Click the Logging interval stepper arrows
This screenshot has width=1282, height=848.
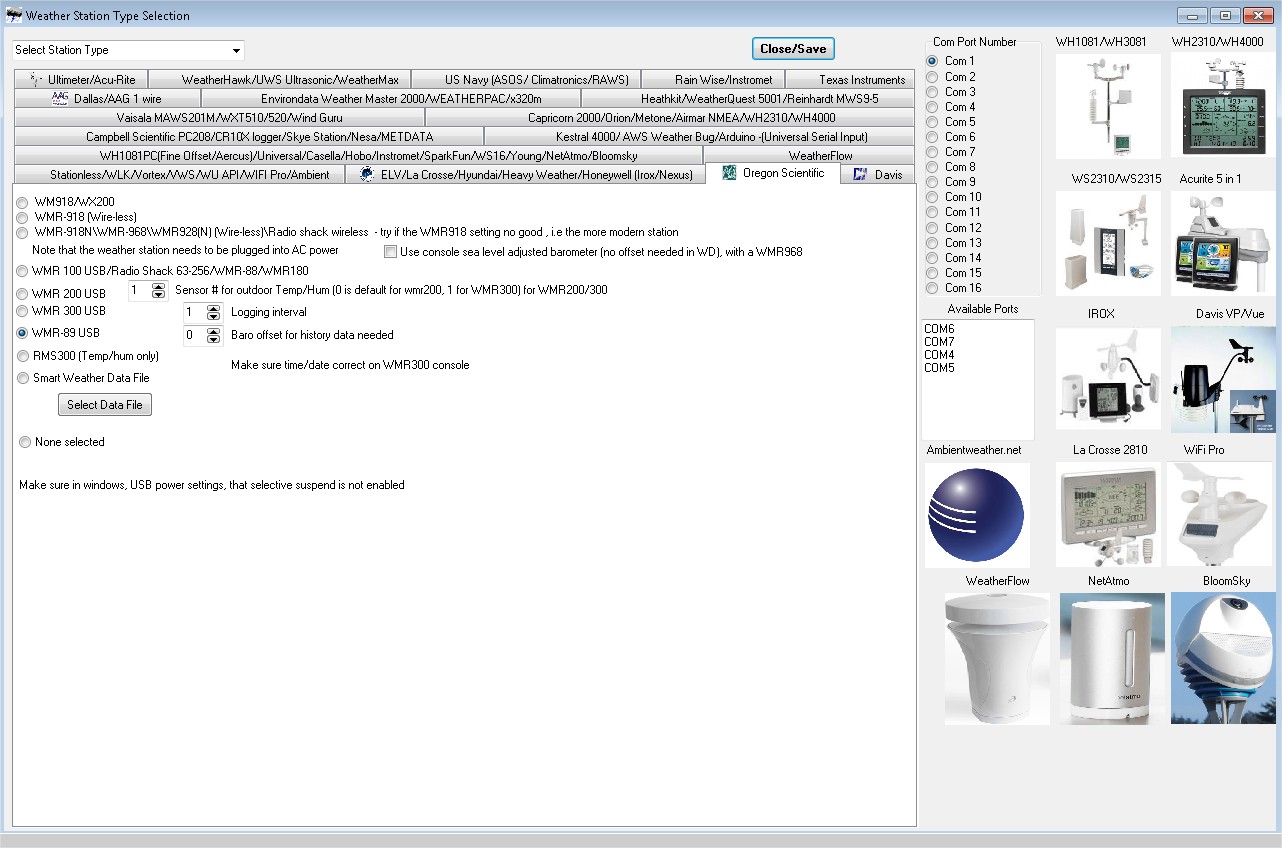[x=213, y=313]
